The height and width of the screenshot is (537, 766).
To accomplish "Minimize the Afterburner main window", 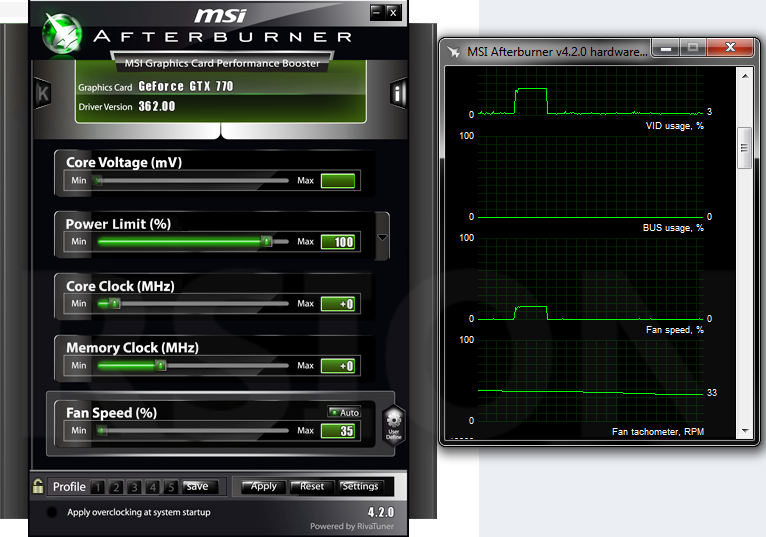I will (x=377, y=12).
